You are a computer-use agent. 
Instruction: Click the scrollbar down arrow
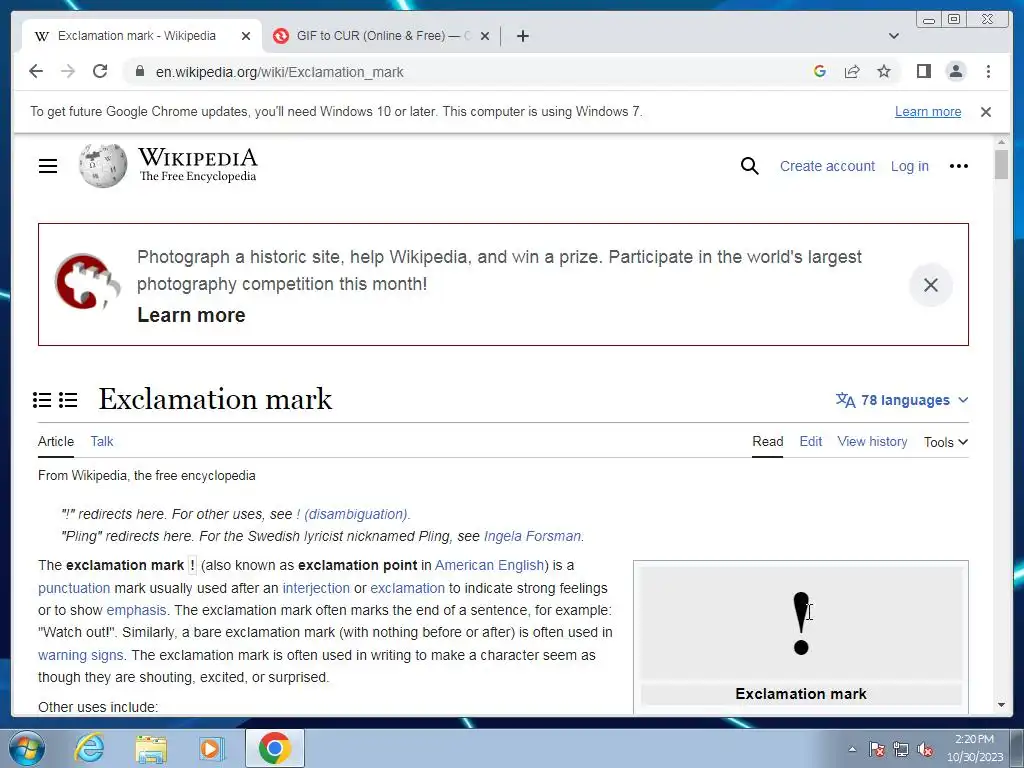point(1001,705)
